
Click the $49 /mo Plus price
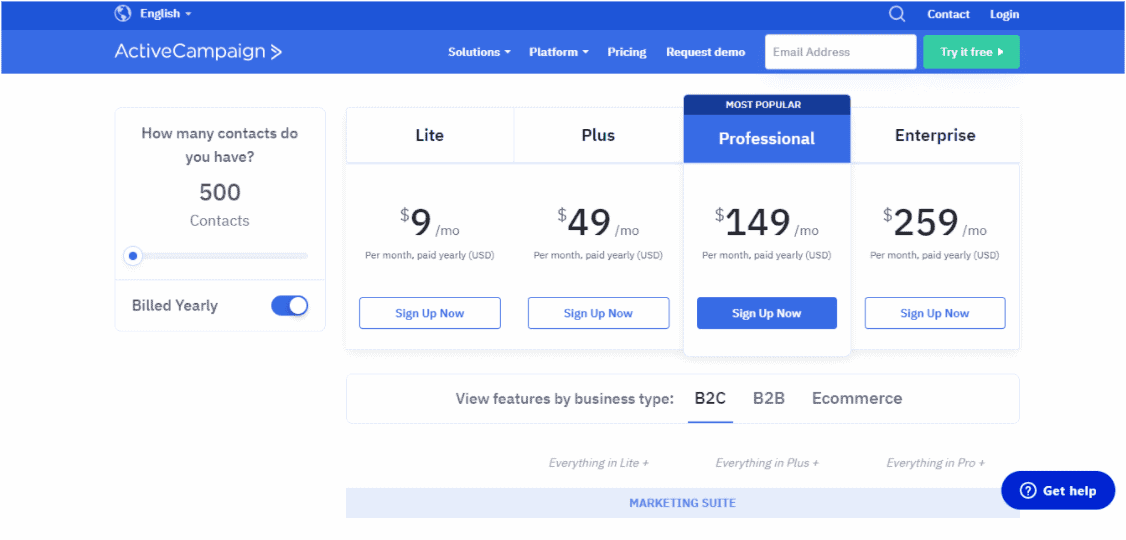point(598,223)
